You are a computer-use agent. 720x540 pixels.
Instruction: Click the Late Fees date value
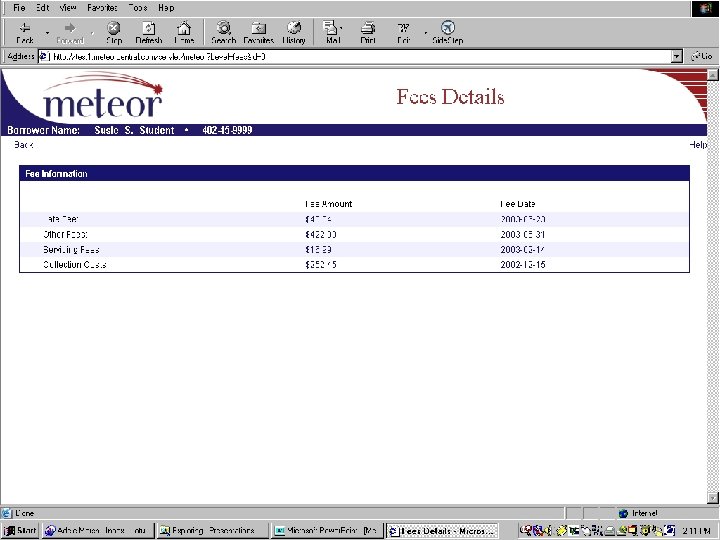click(523, 219)
